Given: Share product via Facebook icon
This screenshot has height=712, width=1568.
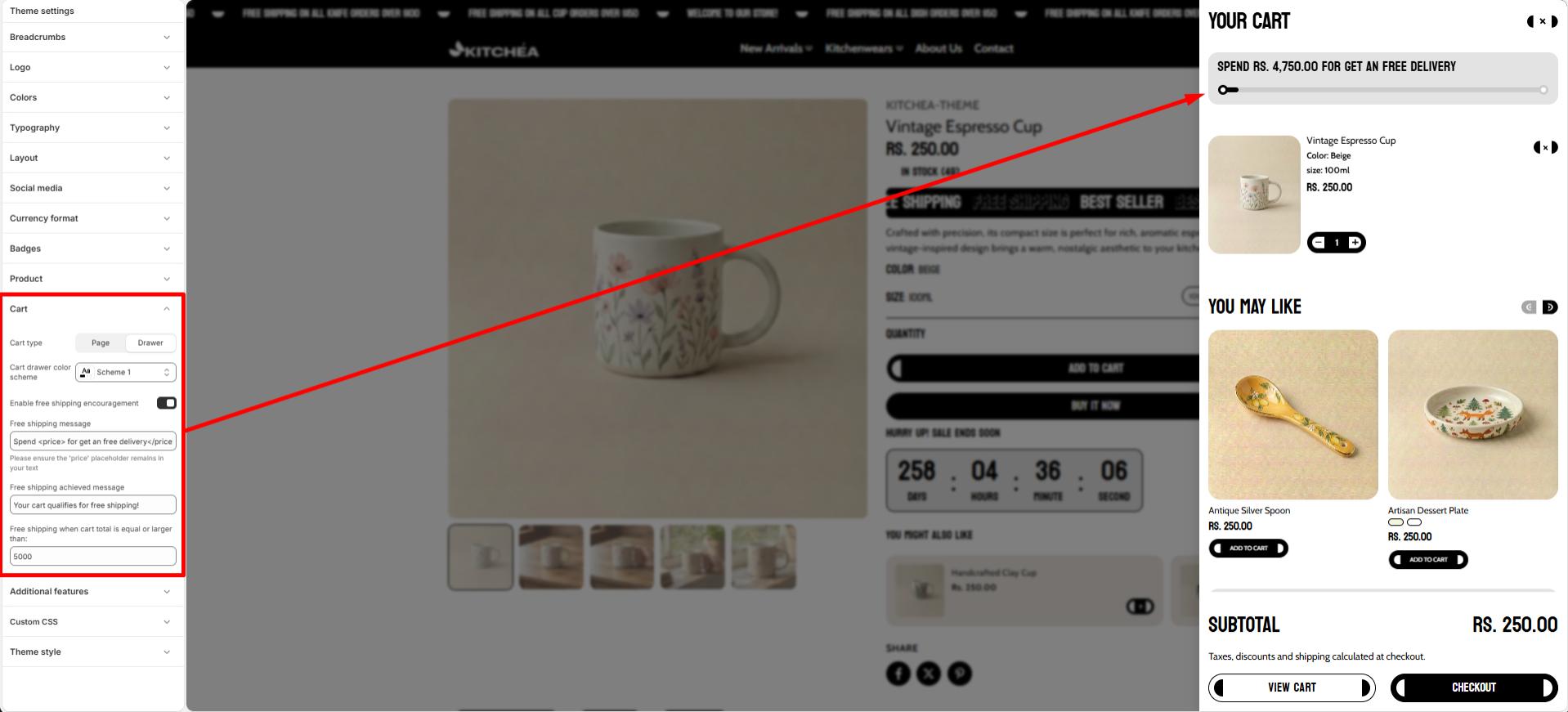Looking at the screenshot, I should [x=898, y=674].
